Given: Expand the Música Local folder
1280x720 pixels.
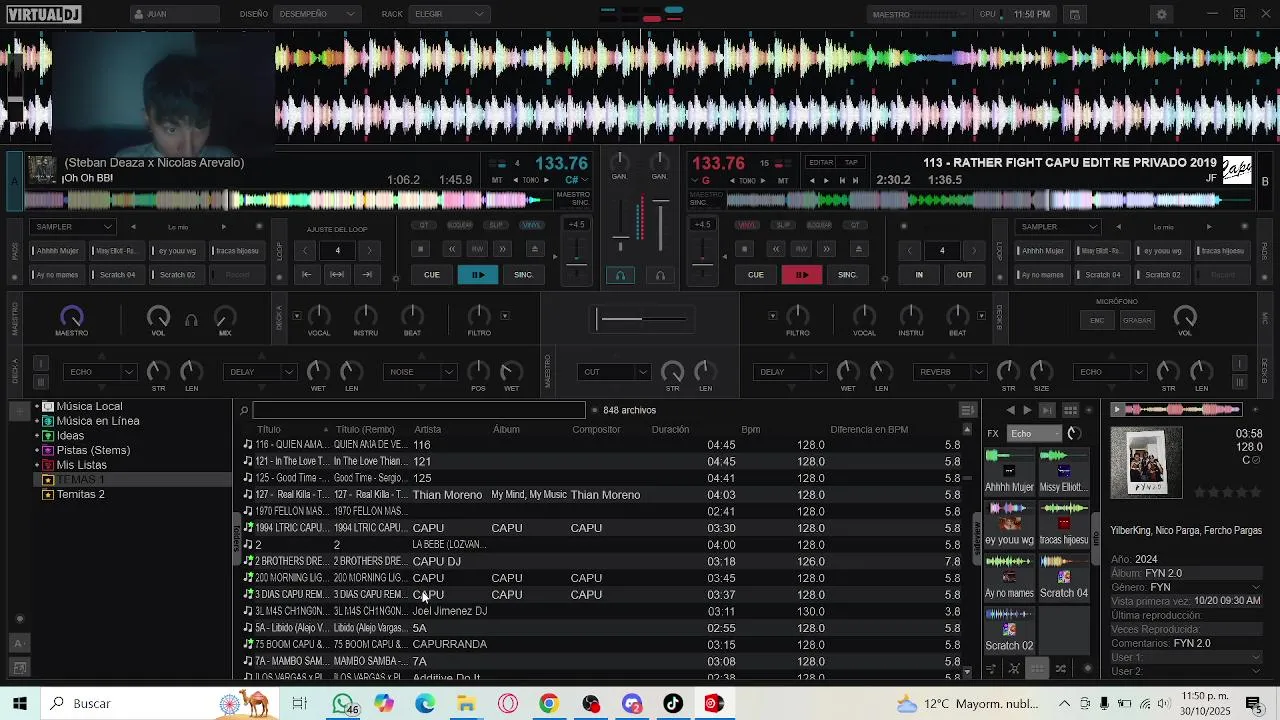Looking at the screenshot, I should point(37,407).
